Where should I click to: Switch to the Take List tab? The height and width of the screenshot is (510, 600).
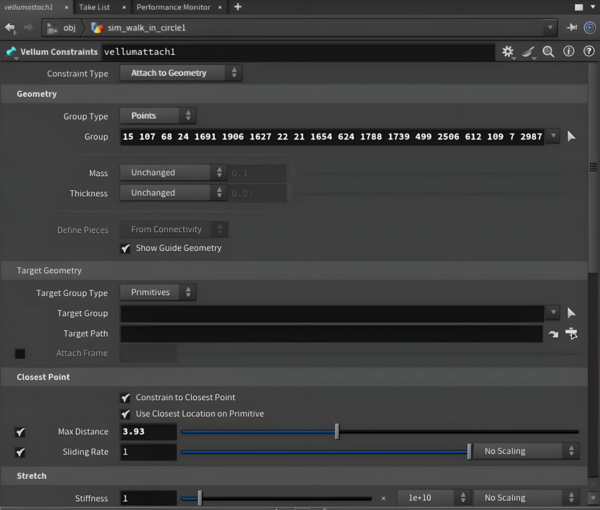coord(95,7)
